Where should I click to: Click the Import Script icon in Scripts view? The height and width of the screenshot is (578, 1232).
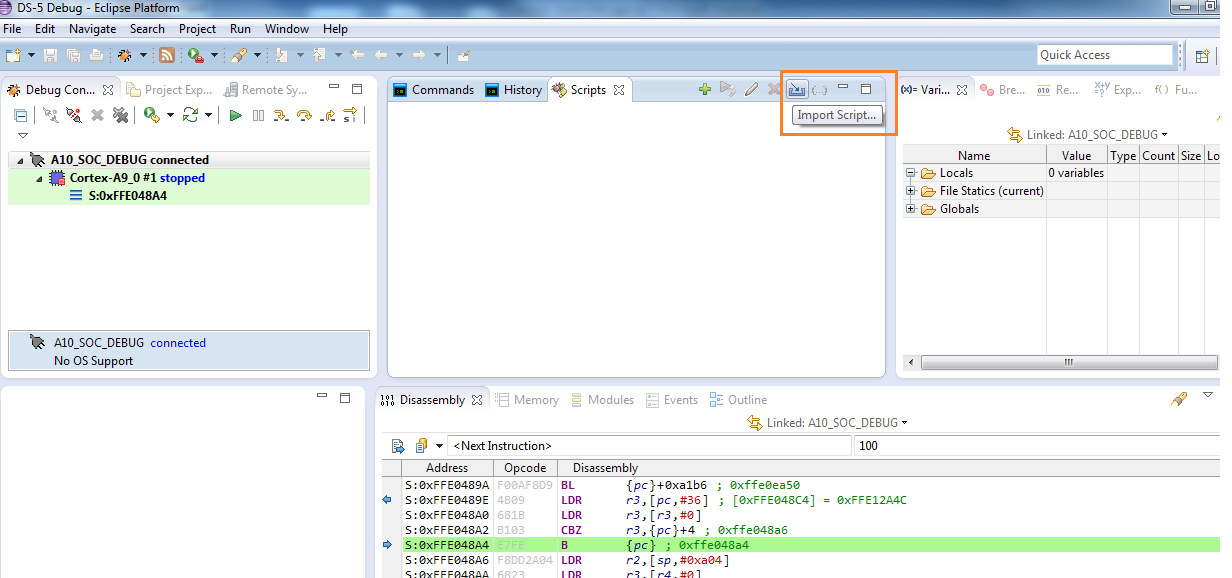coord(797,90)
